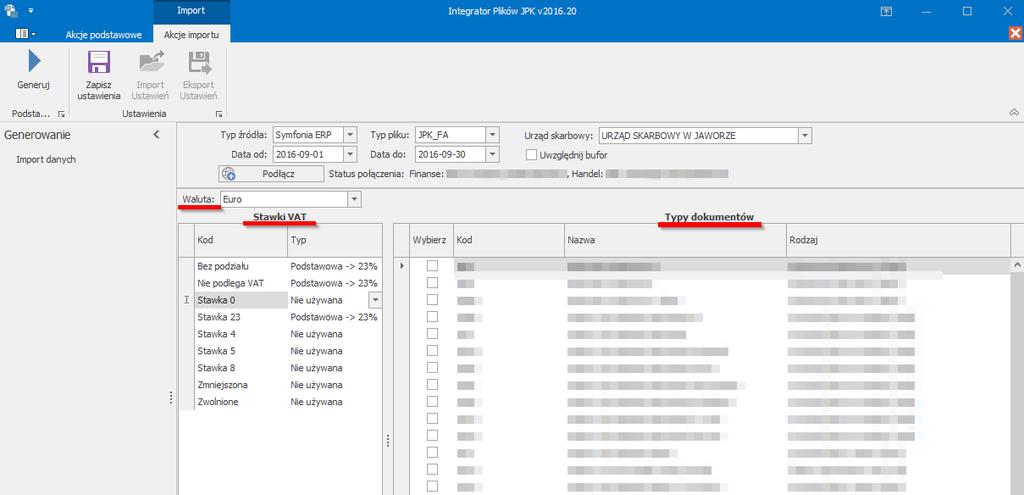Image resolution: width=1024 pixels, height=495 pixels.
Task: Click the Import contextual tab header
Action: click(x=191, y=10)
